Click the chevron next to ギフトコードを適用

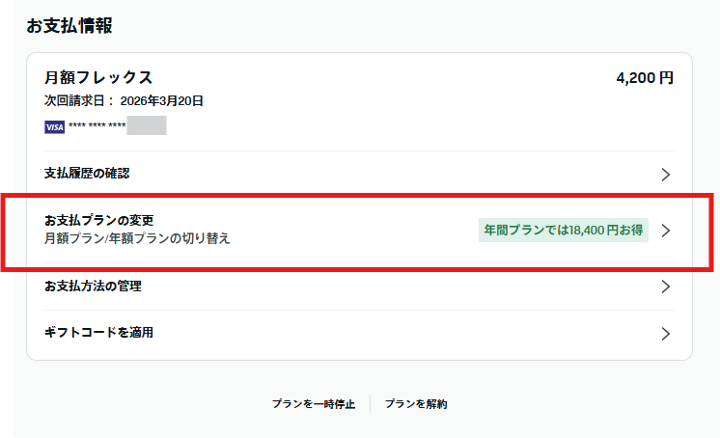[666, 333]
